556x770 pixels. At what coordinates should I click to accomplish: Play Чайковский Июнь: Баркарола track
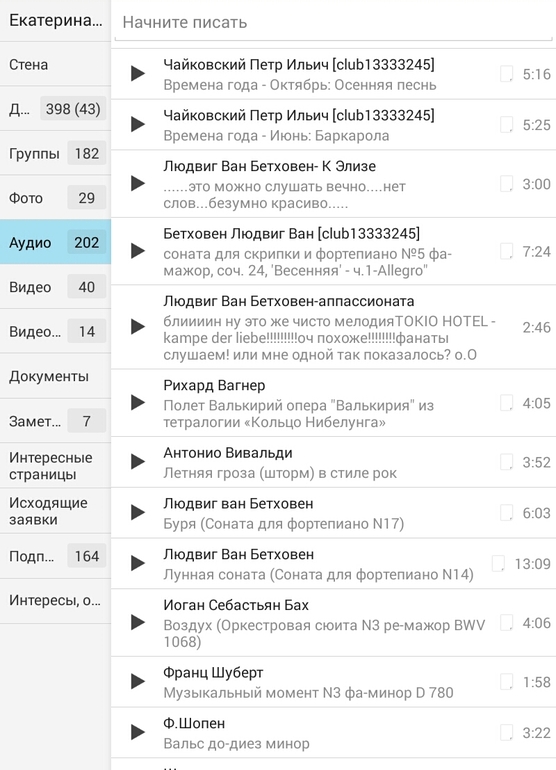point(138,124)
